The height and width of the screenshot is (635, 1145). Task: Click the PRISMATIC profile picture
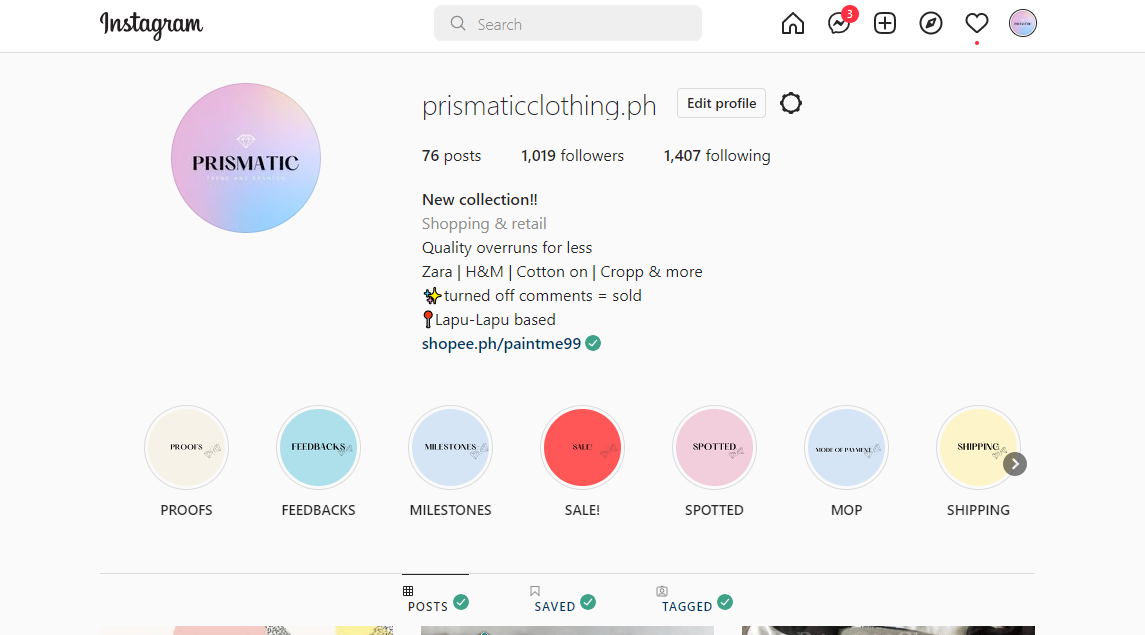point(246,158)
